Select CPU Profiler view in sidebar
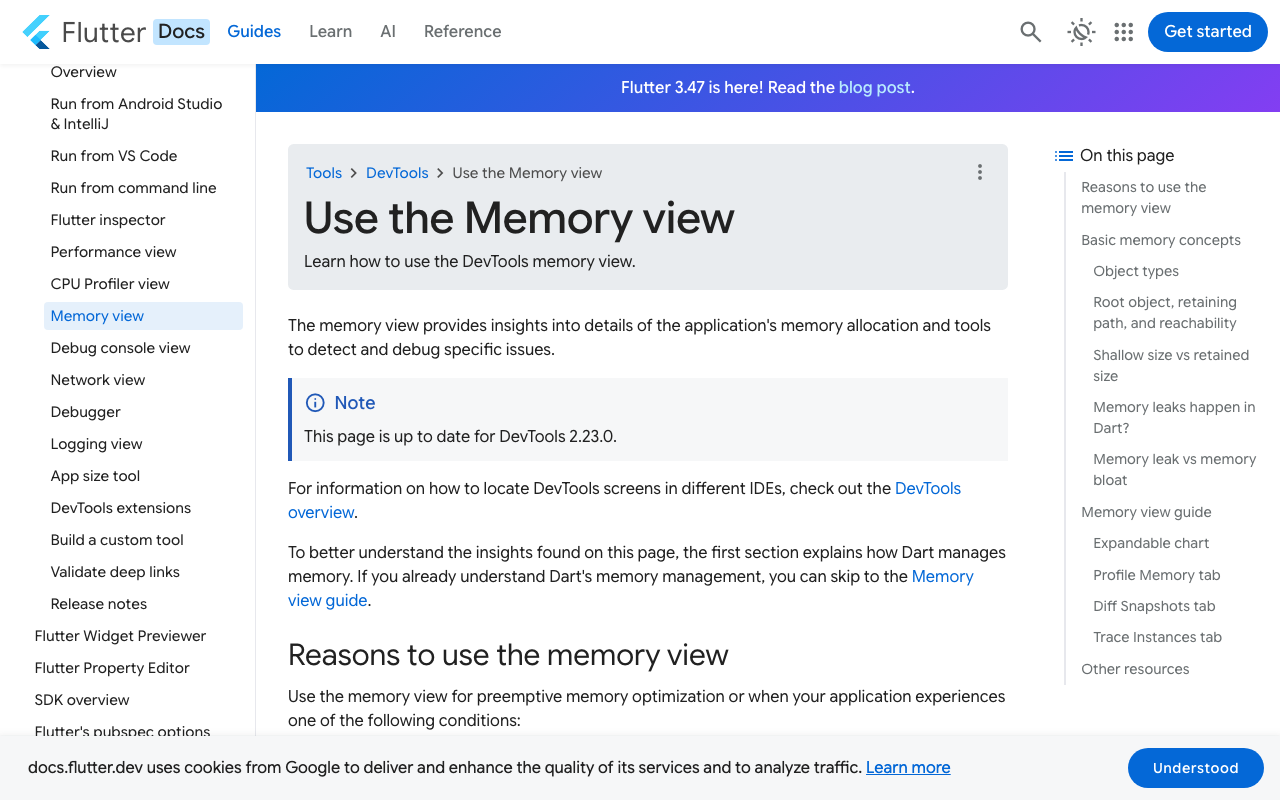 coord(110,284)
